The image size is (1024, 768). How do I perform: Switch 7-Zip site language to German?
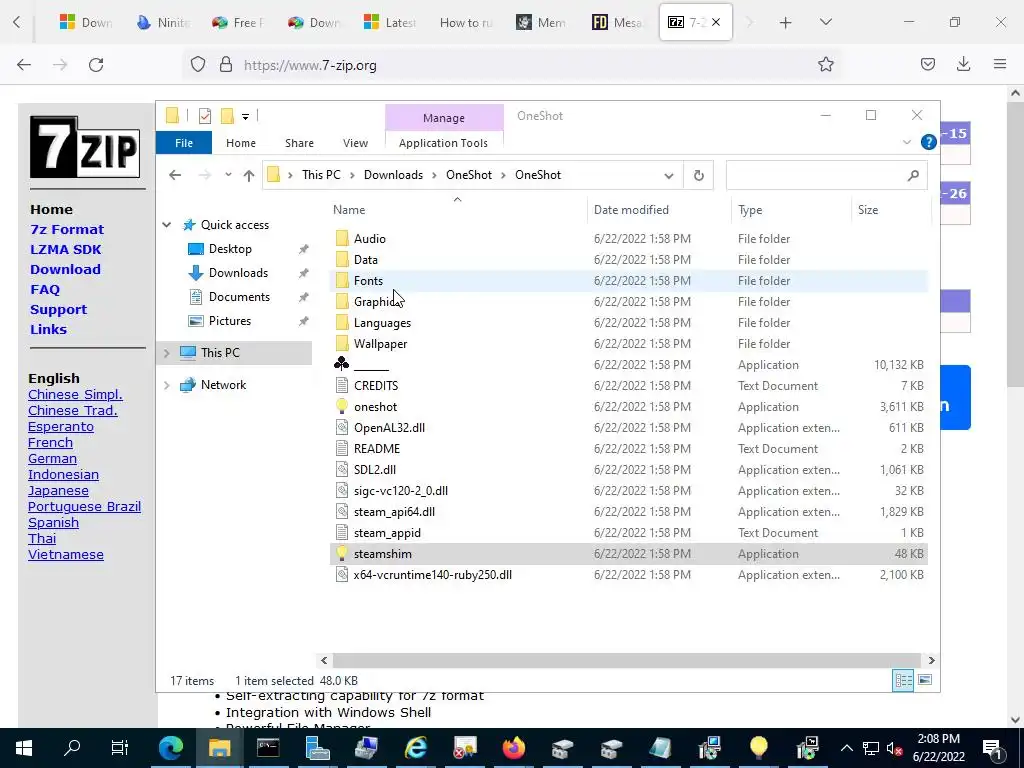tap(52, 458)
